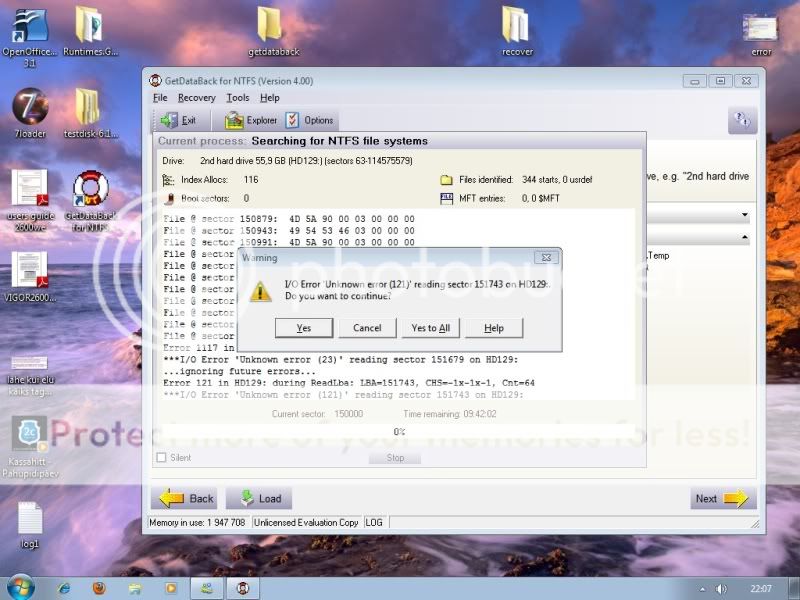Open the Tools menu
The image size is (800, 600).
coord(238,98)
